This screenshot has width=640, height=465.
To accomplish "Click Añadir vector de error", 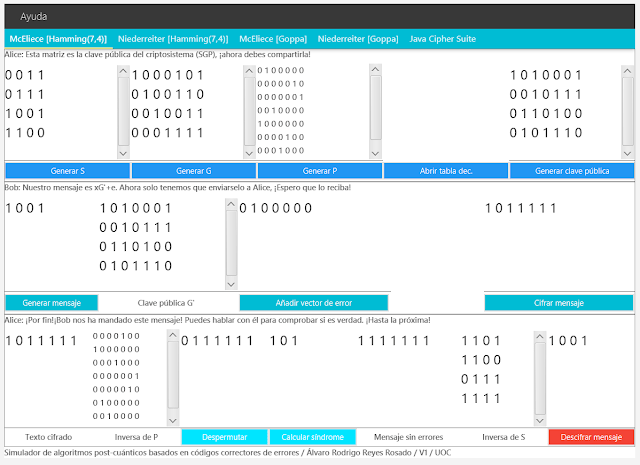I will (313, 302).
